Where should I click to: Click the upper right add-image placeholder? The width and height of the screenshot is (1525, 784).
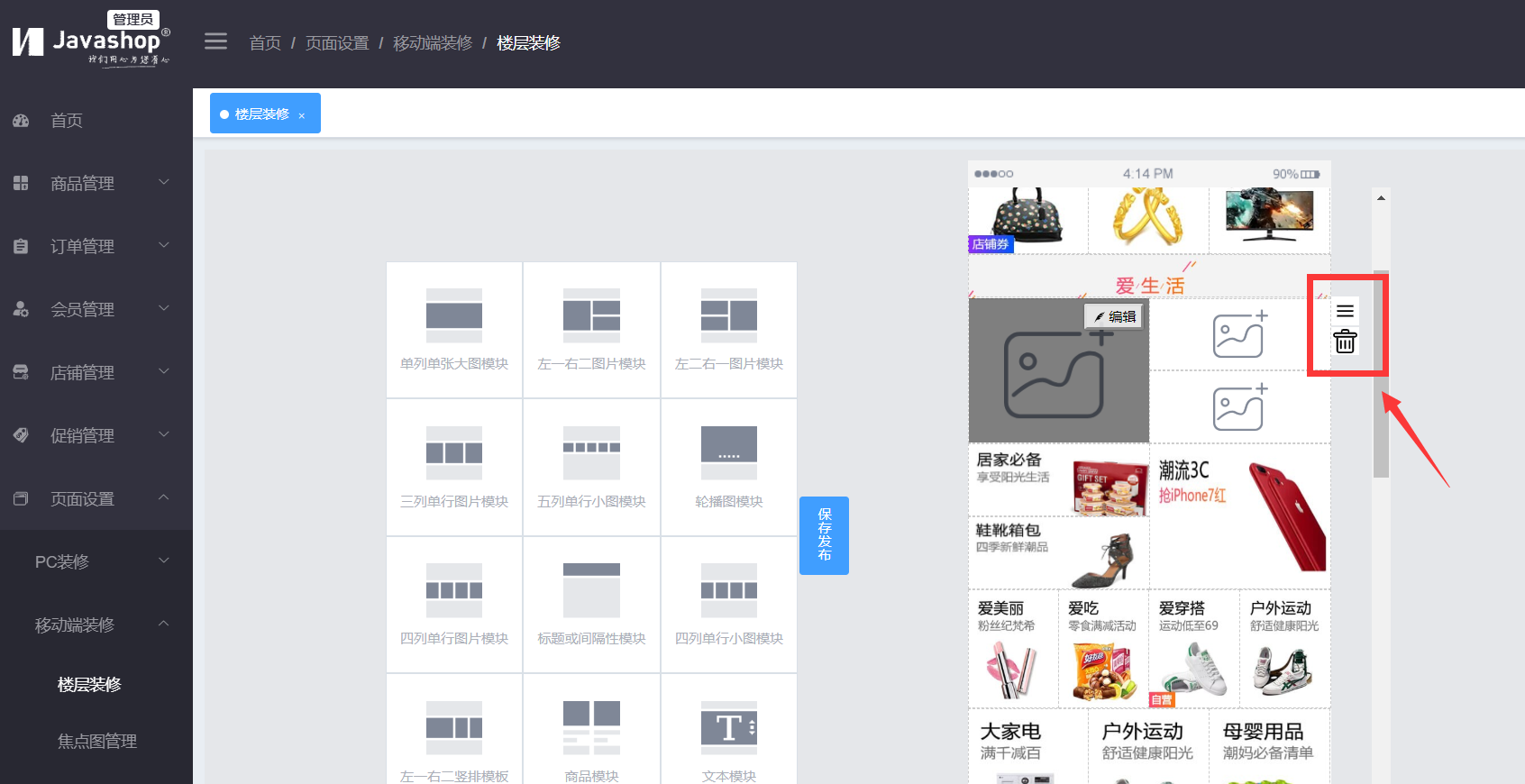1239,334
